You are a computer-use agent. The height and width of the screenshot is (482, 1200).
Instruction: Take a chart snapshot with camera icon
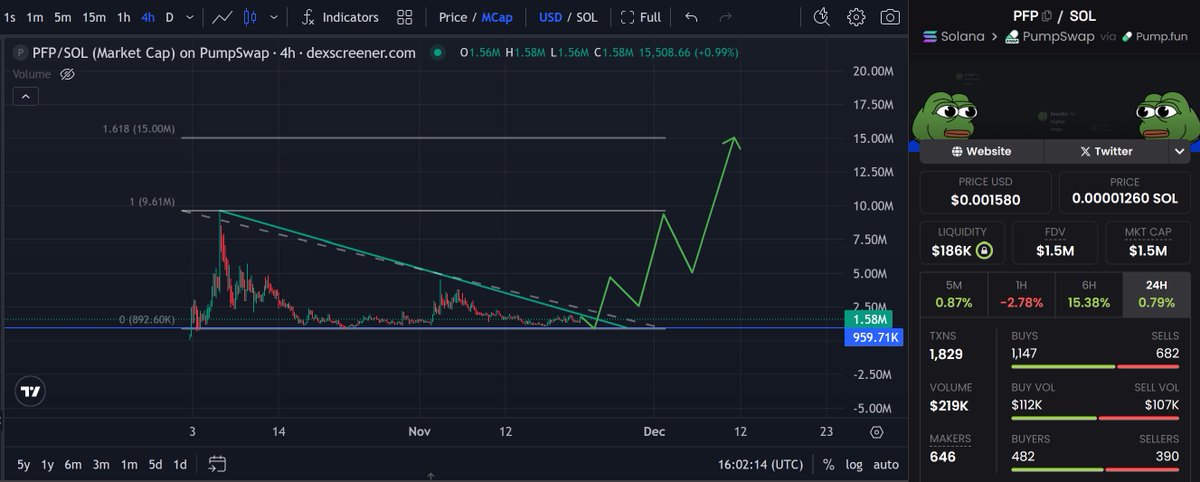pyautogui.click(x=888, y=17)
